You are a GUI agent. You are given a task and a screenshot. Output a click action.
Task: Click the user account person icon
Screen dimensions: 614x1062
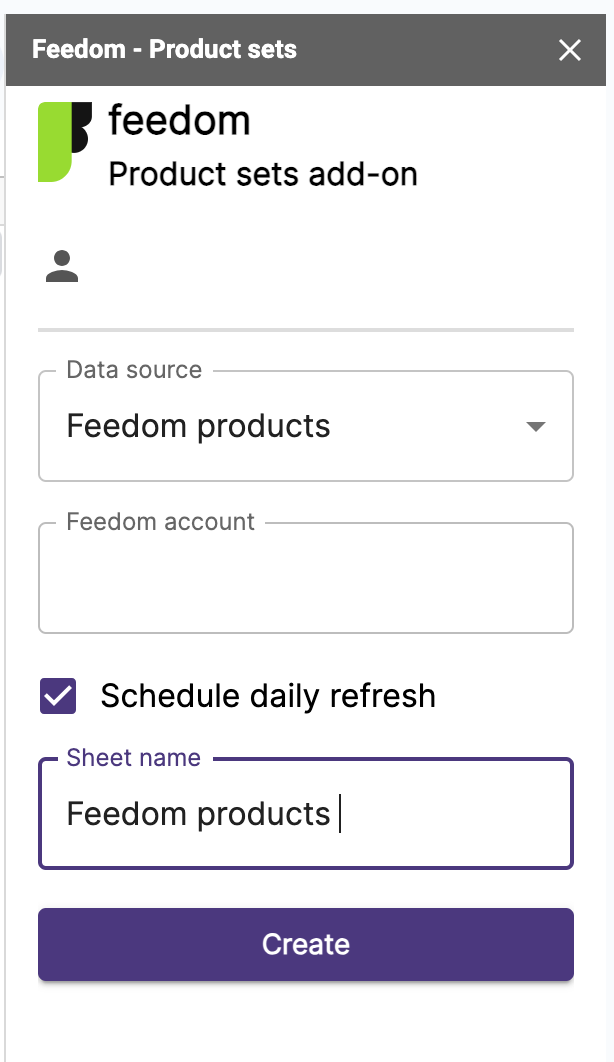(62, 266)
